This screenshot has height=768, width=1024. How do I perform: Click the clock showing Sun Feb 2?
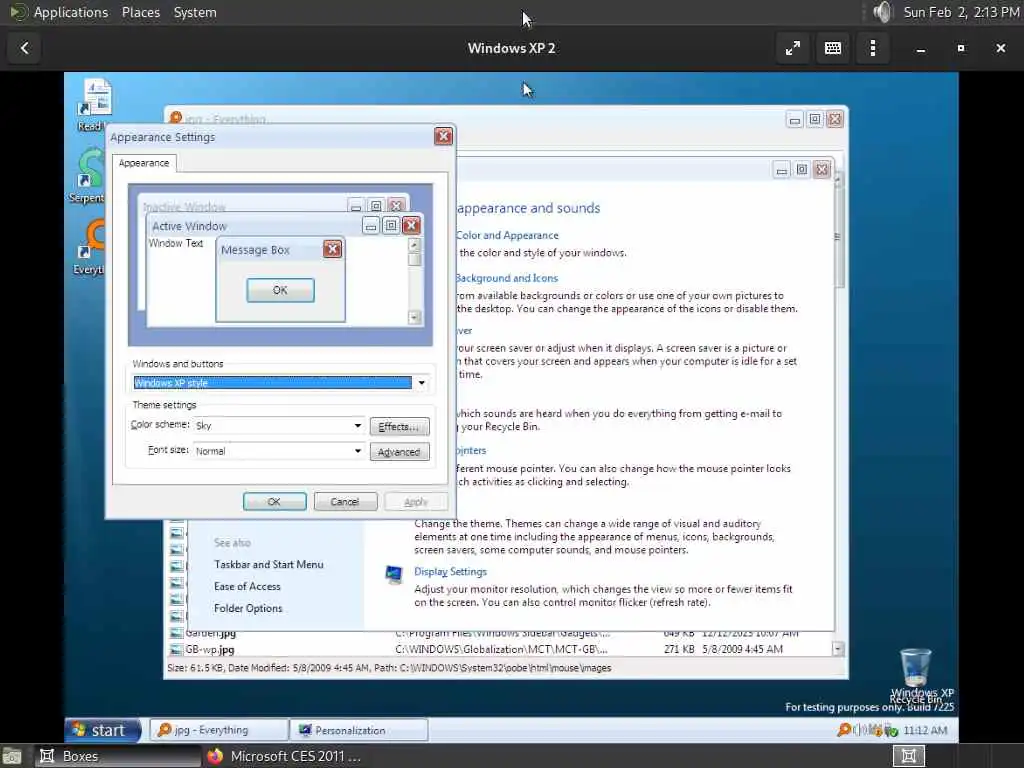click(x=961, y=12)
